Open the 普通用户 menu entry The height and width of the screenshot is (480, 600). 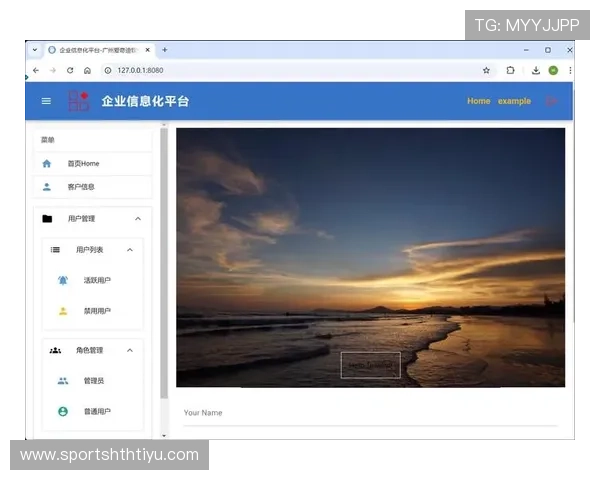point(93,411)
